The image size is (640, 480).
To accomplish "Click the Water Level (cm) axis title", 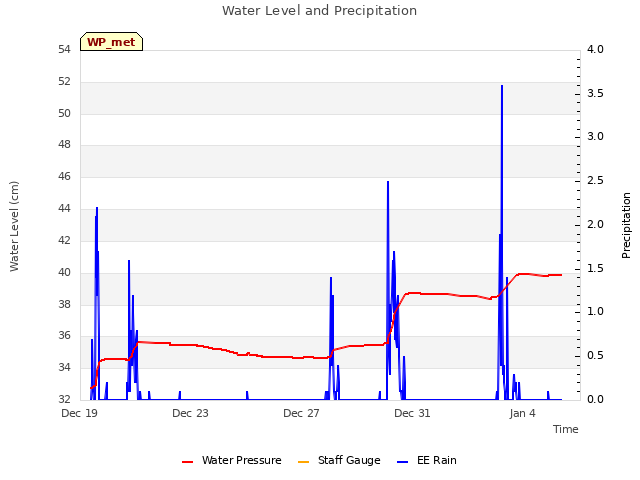I will (x=14, y=227).
